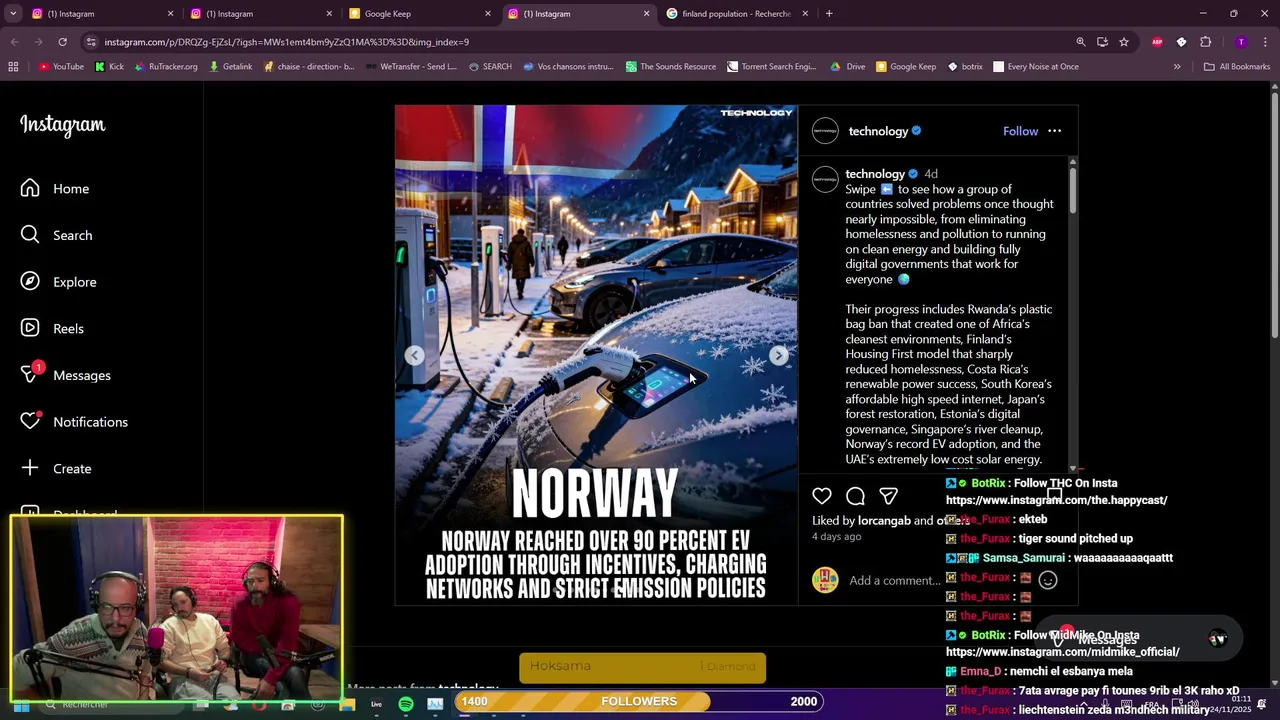View site information for instagram.com
The width and height of the screenshot is (1280, 720).
tap(91, 42)
